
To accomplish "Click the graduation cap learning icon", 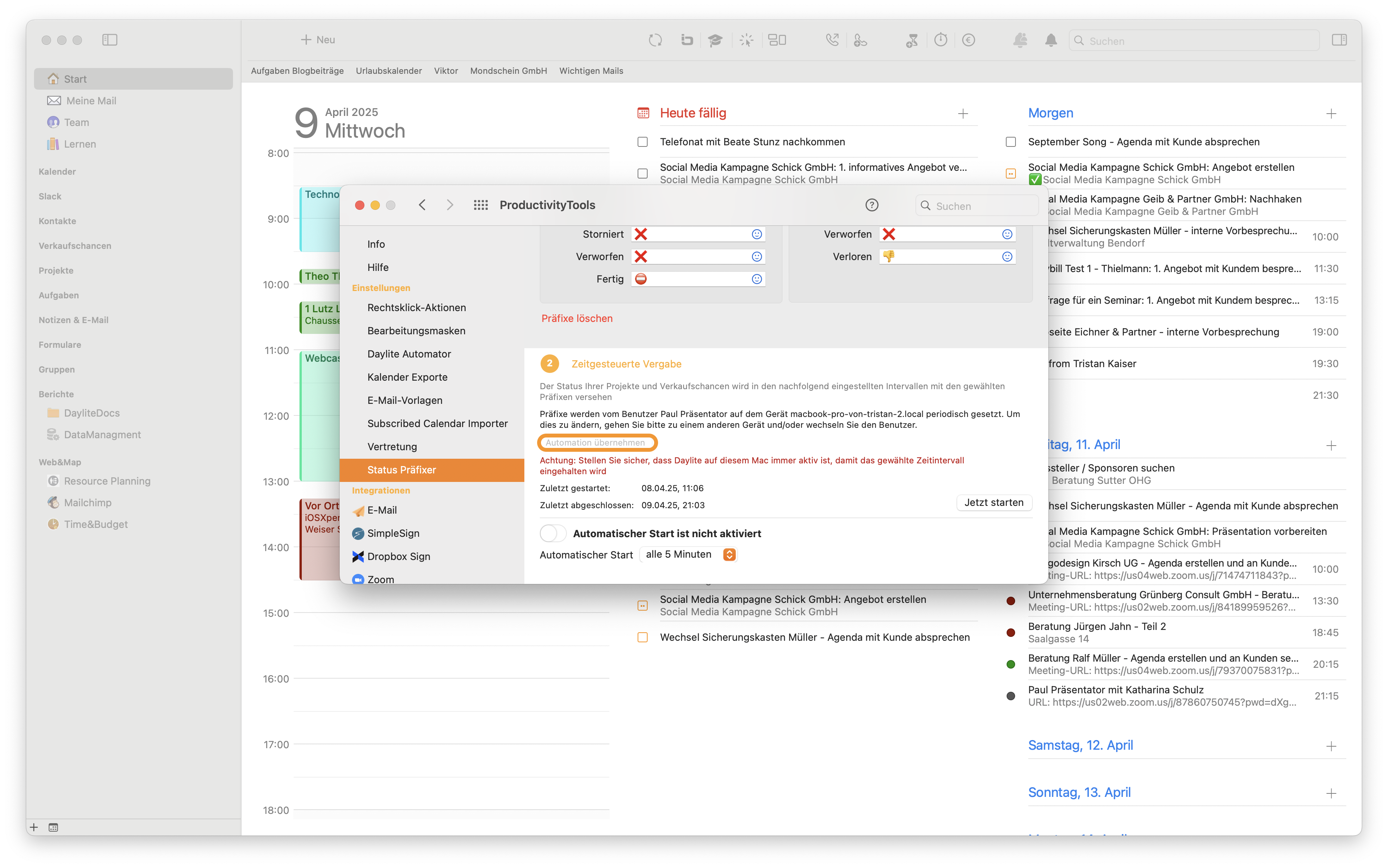I will [715, 40].
